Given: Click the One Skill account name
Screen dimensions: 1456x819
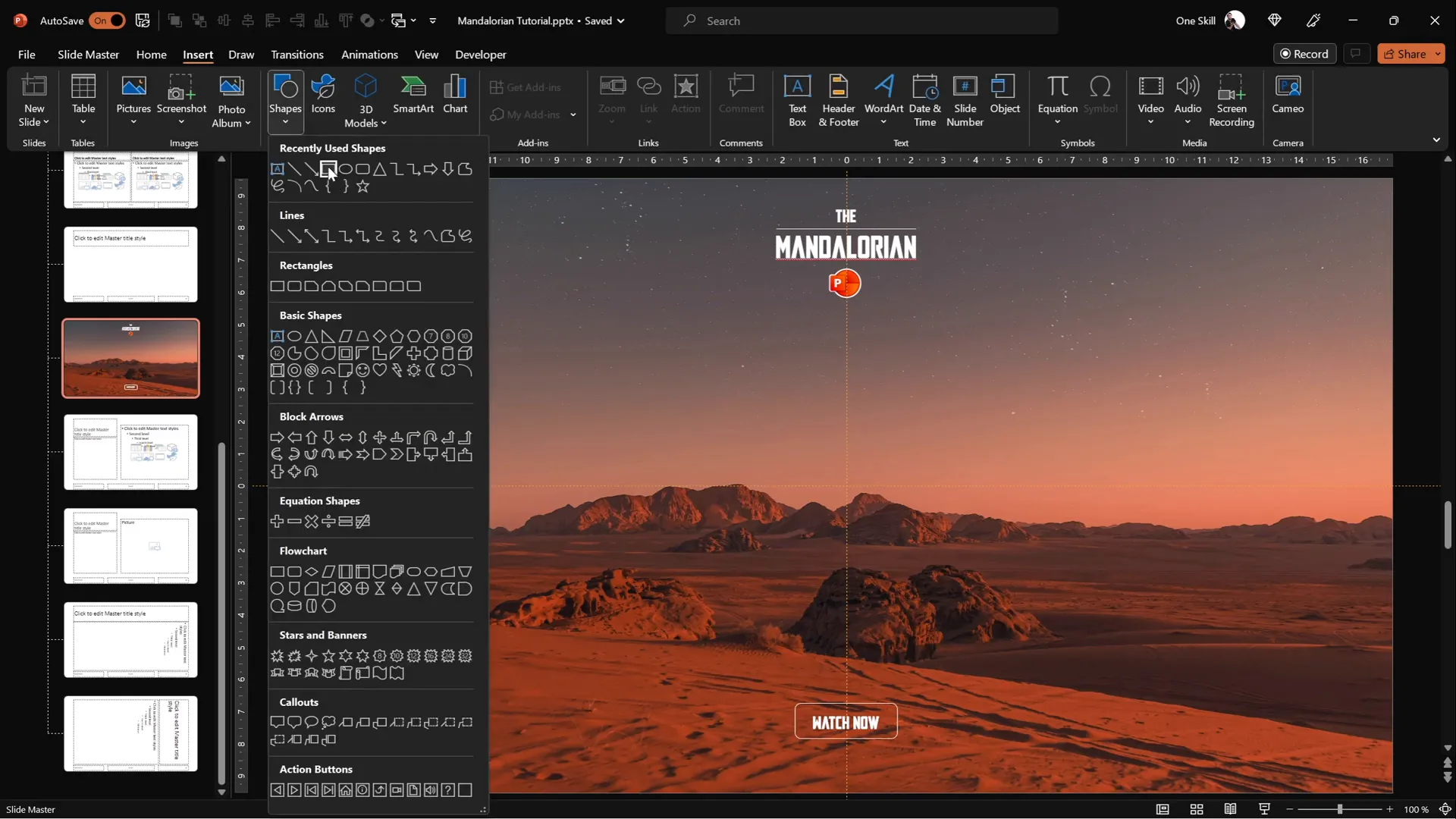Looking at the screenshot, I should click(1195, 21).
